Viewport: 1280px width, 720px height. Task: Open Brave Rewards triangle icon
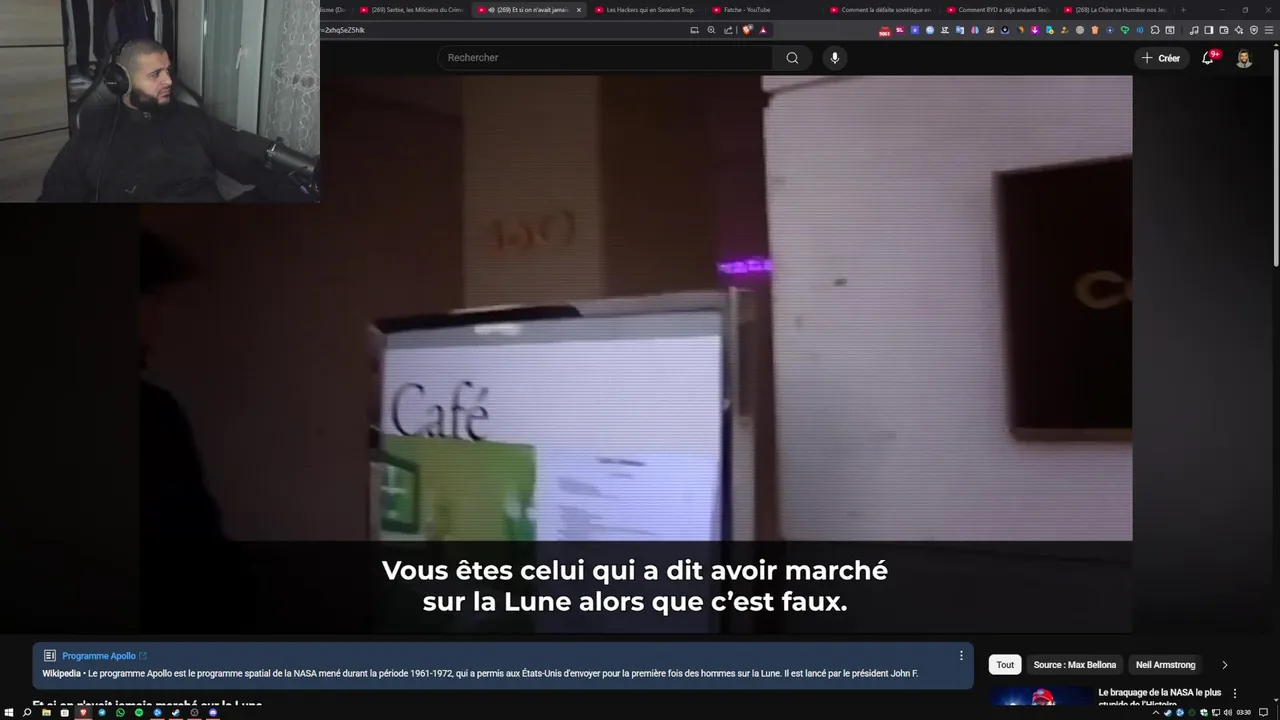[763, 30]
